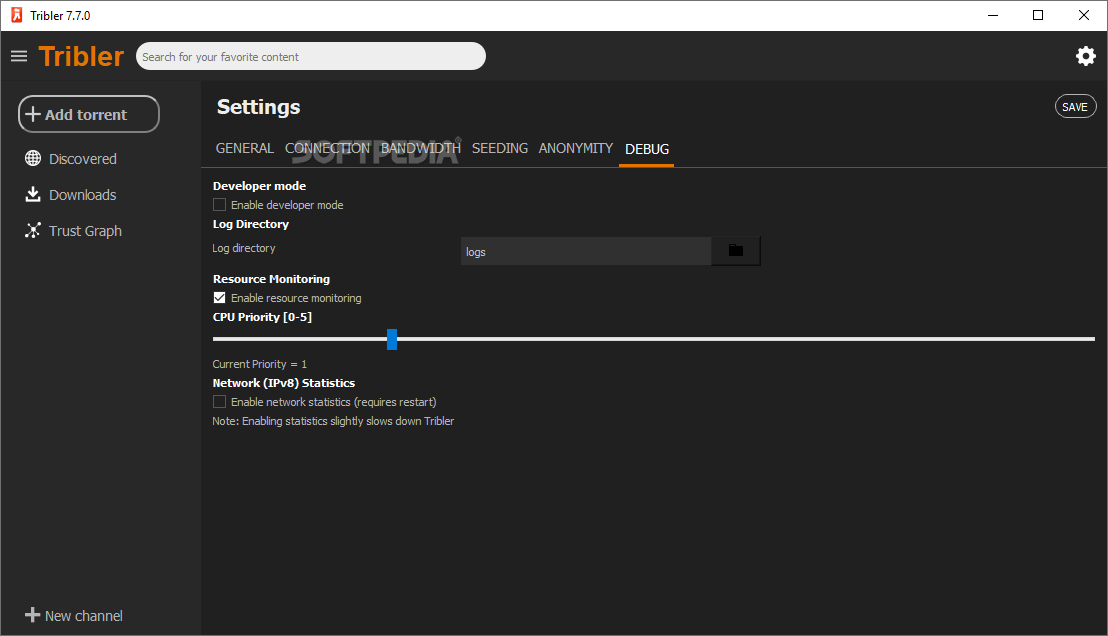1108x636 pixels.
Task: Switch to the GENERAL tab
Action: [x=244, y=148]
